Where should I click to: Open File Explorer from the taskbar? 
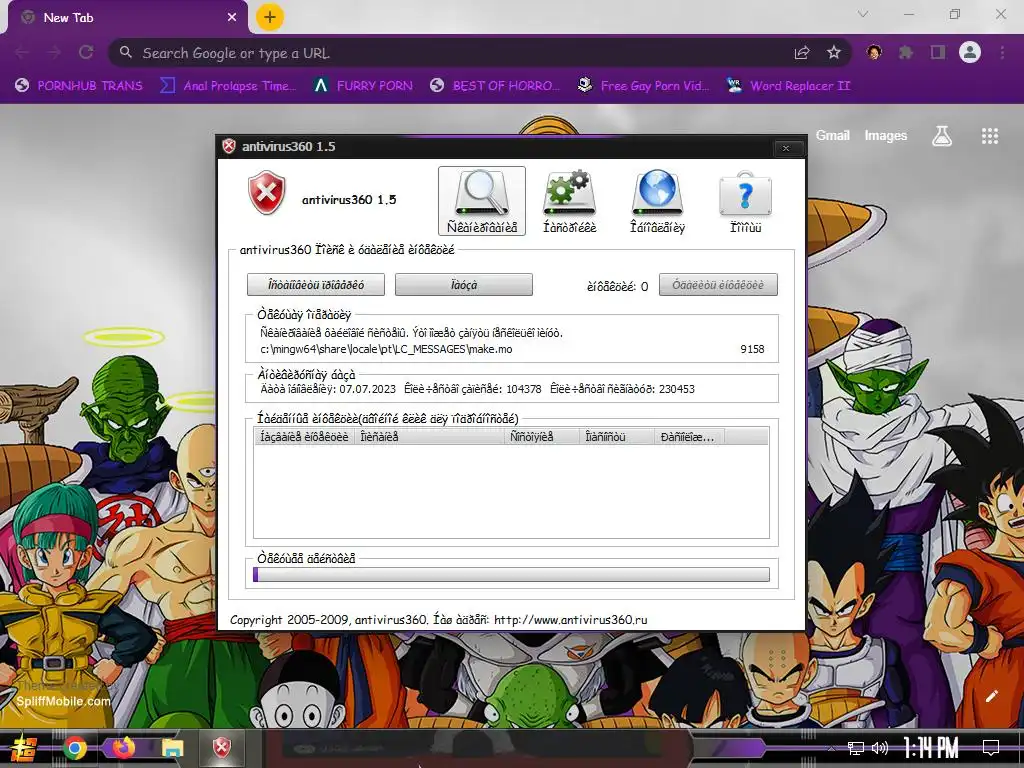point(172,748)
